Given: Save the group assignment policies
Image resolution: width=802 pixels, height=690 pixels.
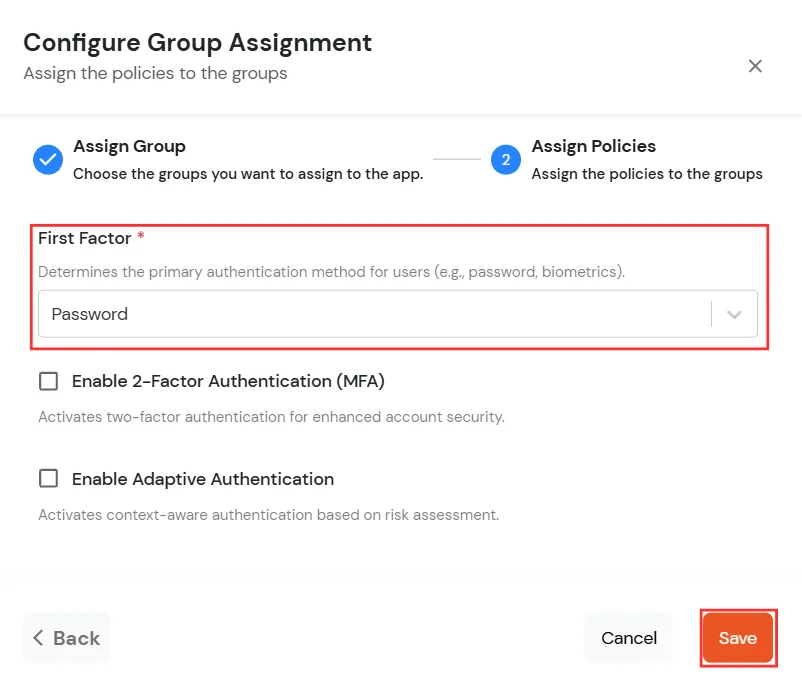Looking at the screenshot, I should pyautogui.click(x=738, y=638).
